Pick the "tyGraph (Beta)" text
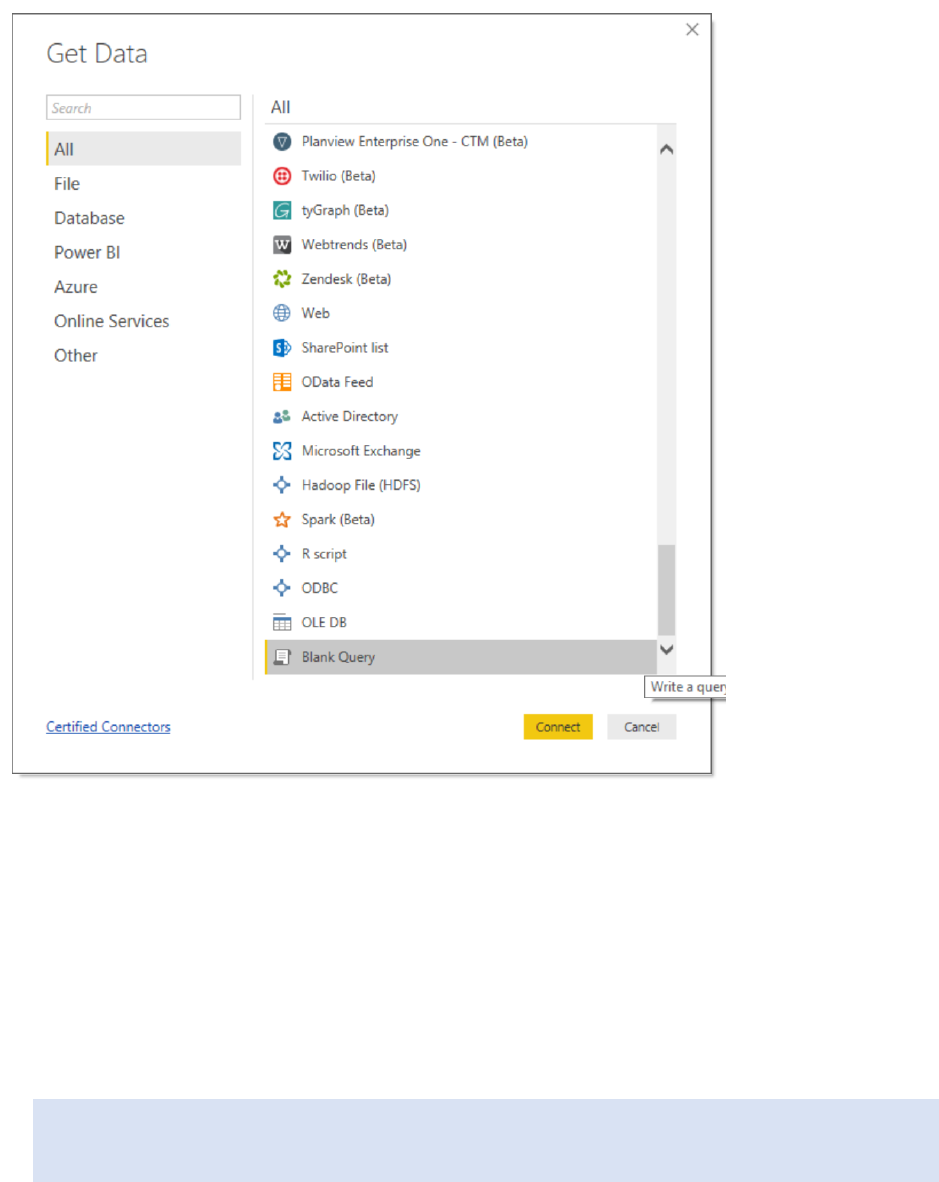 pyautogui.click(x=345, y=210)
